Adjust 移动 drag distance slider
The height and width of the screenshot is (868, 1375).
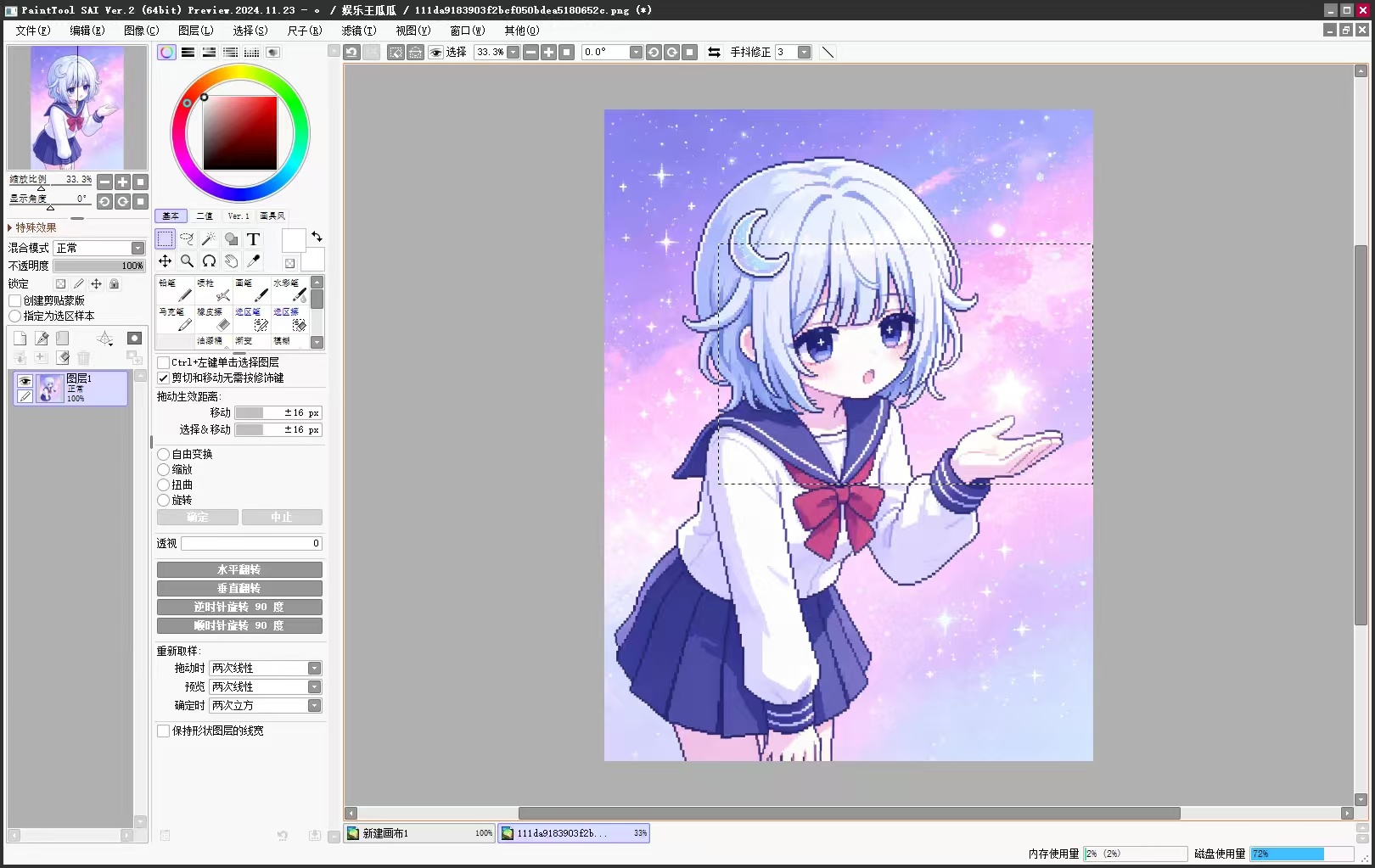278,413
